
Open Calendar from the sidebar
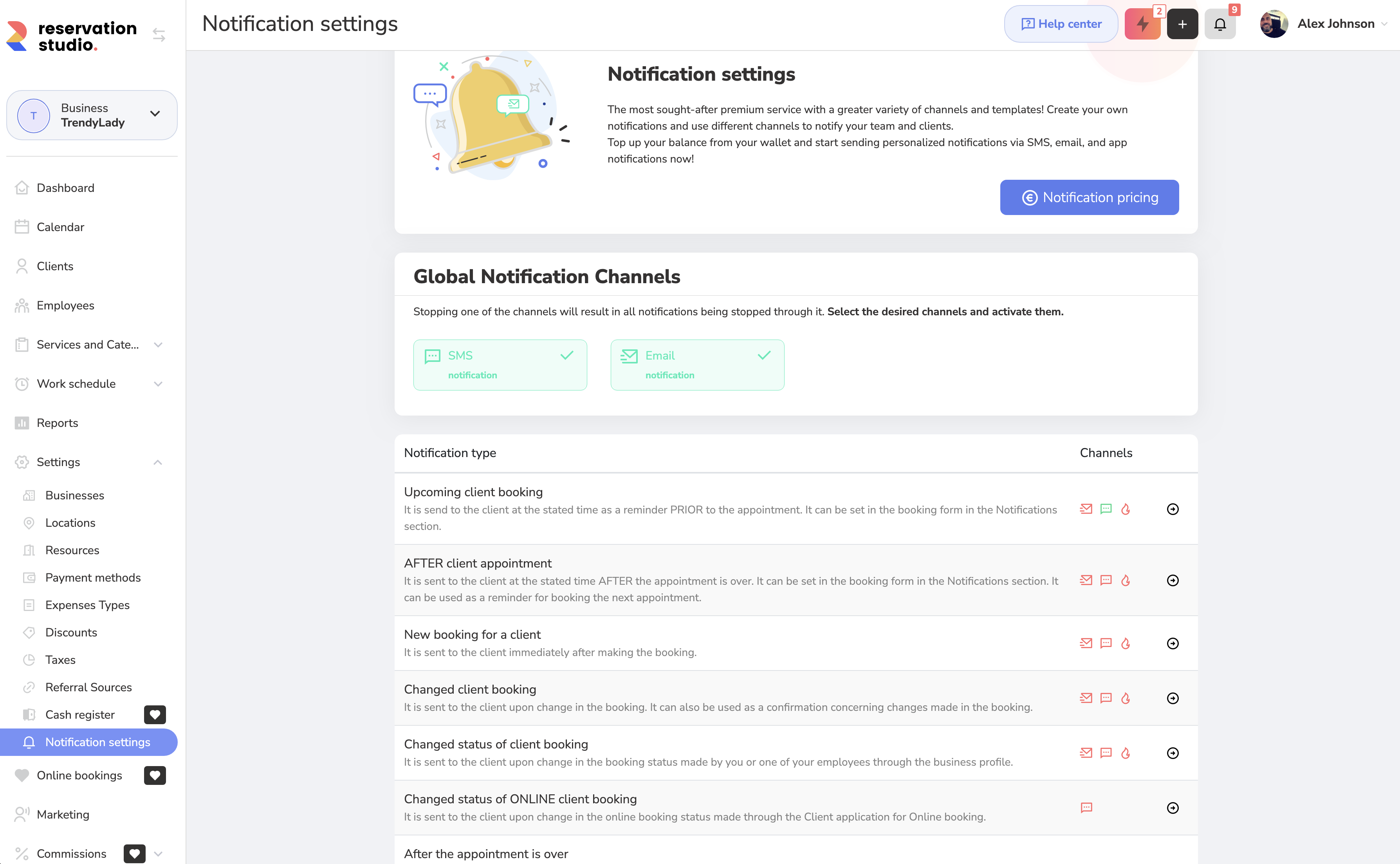pos(60,227)
